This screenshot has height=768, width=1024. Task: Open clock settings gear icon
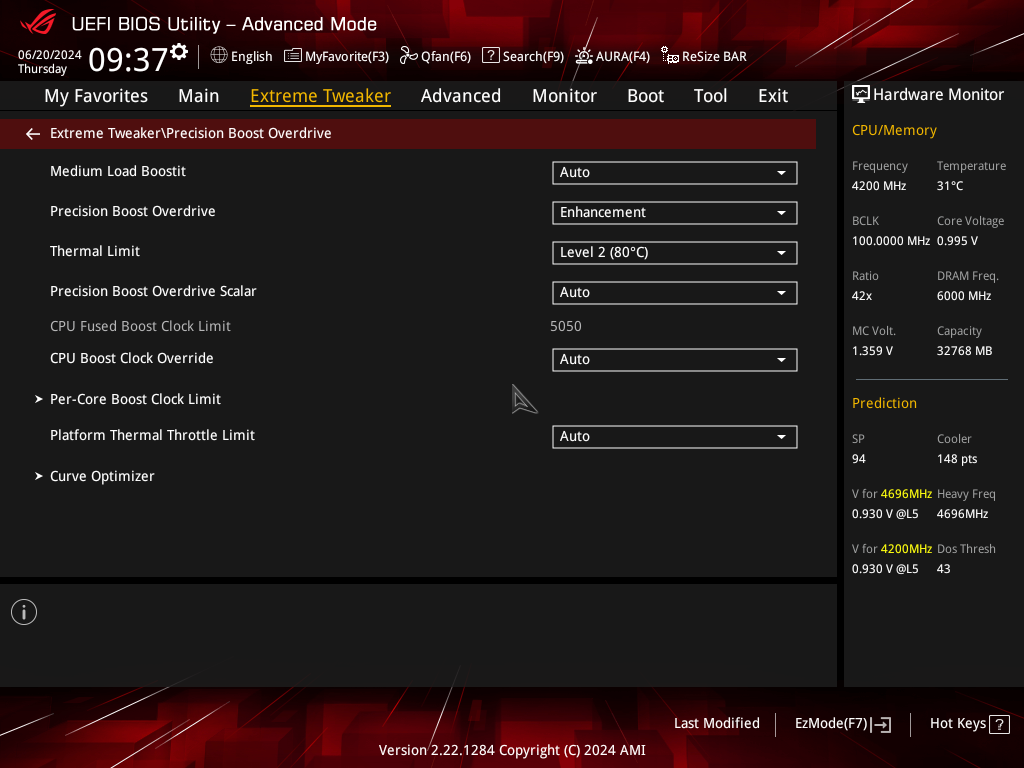[x=179, y=52]
